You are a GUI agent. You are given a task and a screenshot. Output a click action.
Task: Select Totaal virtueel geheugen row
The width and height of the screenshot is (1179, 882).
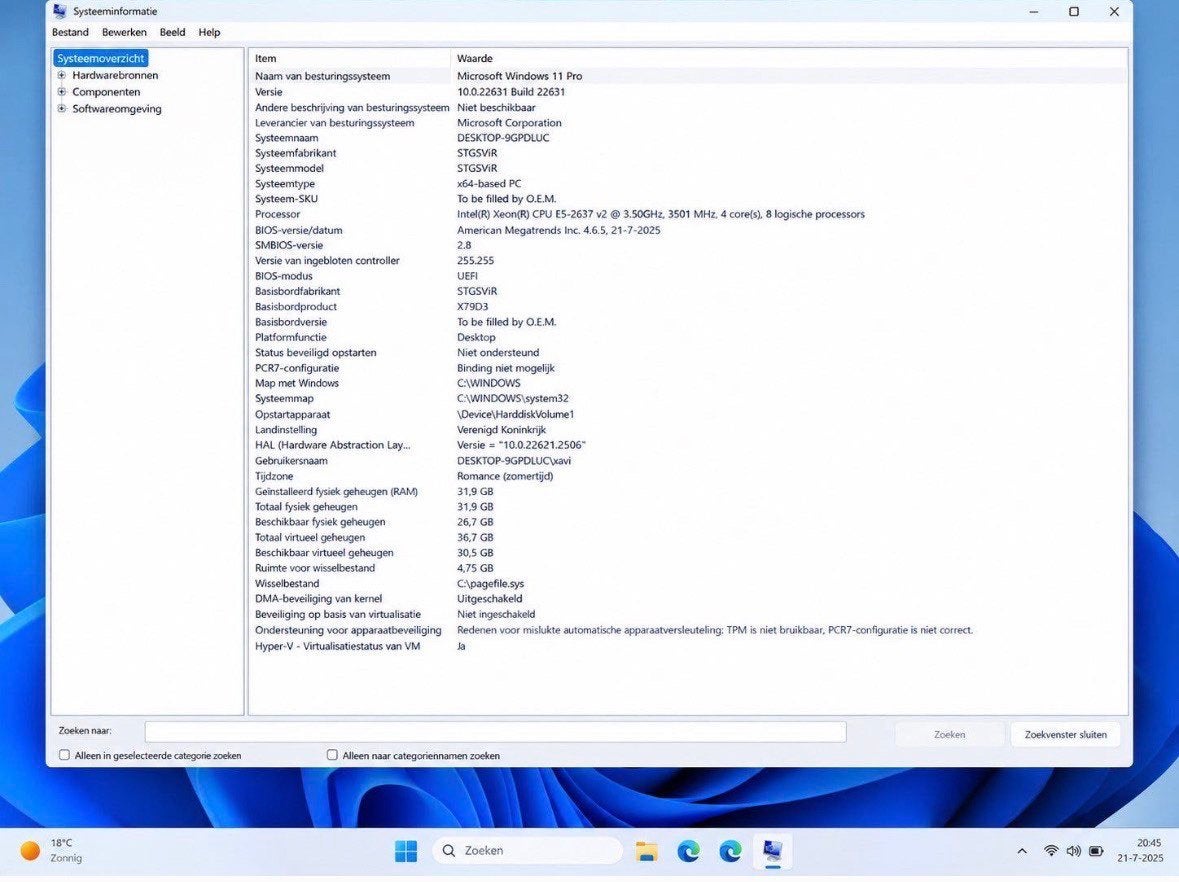[688, 538]
